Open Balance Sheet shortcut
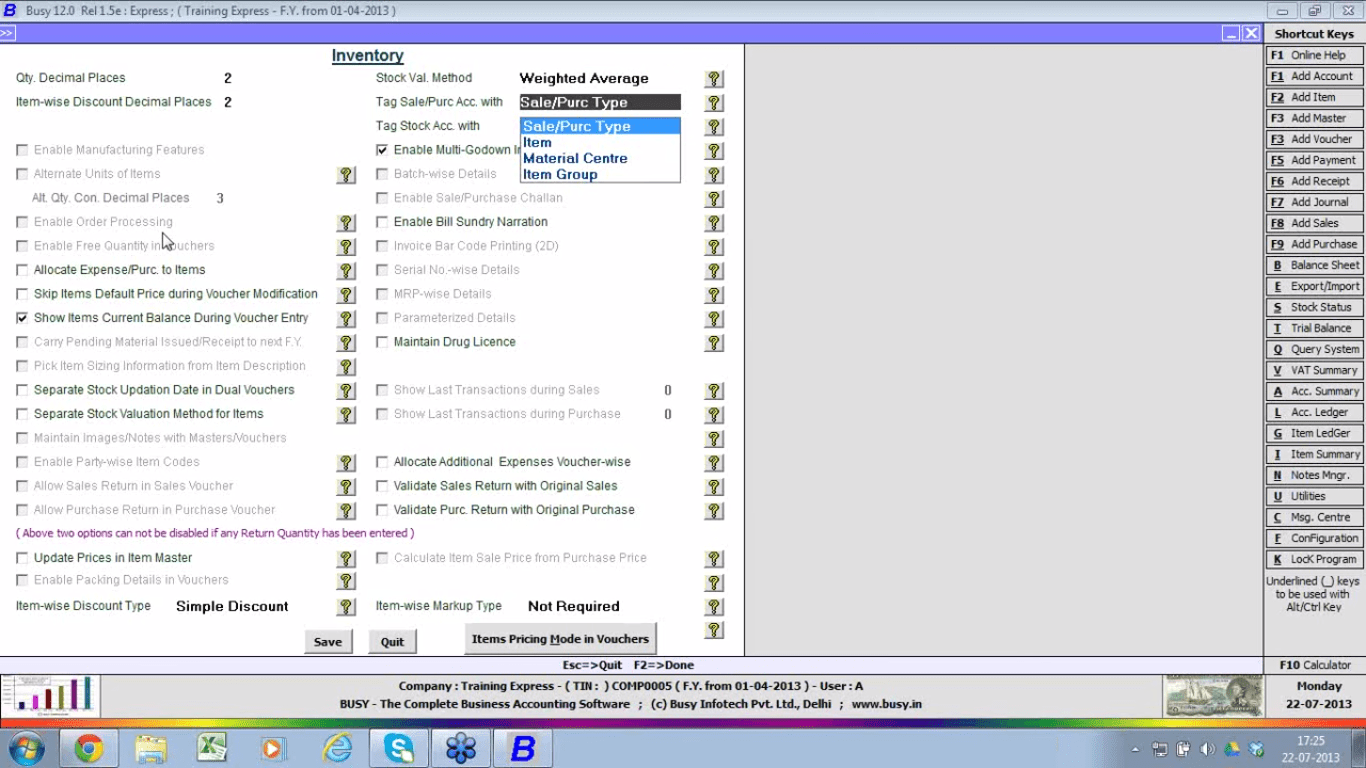Image resolution: width=1366 pixels, height=768 pixels. (1314, 265)
